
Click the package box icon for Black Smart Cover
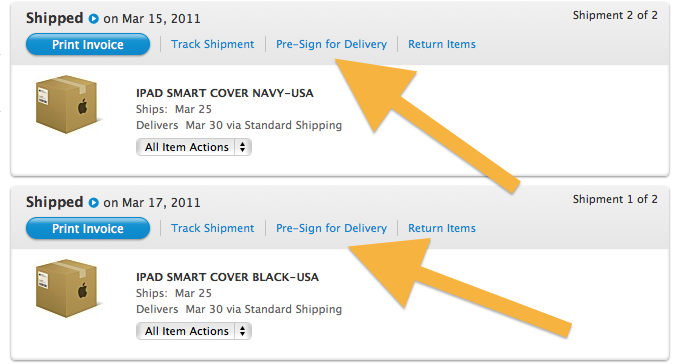click(67, 288)
